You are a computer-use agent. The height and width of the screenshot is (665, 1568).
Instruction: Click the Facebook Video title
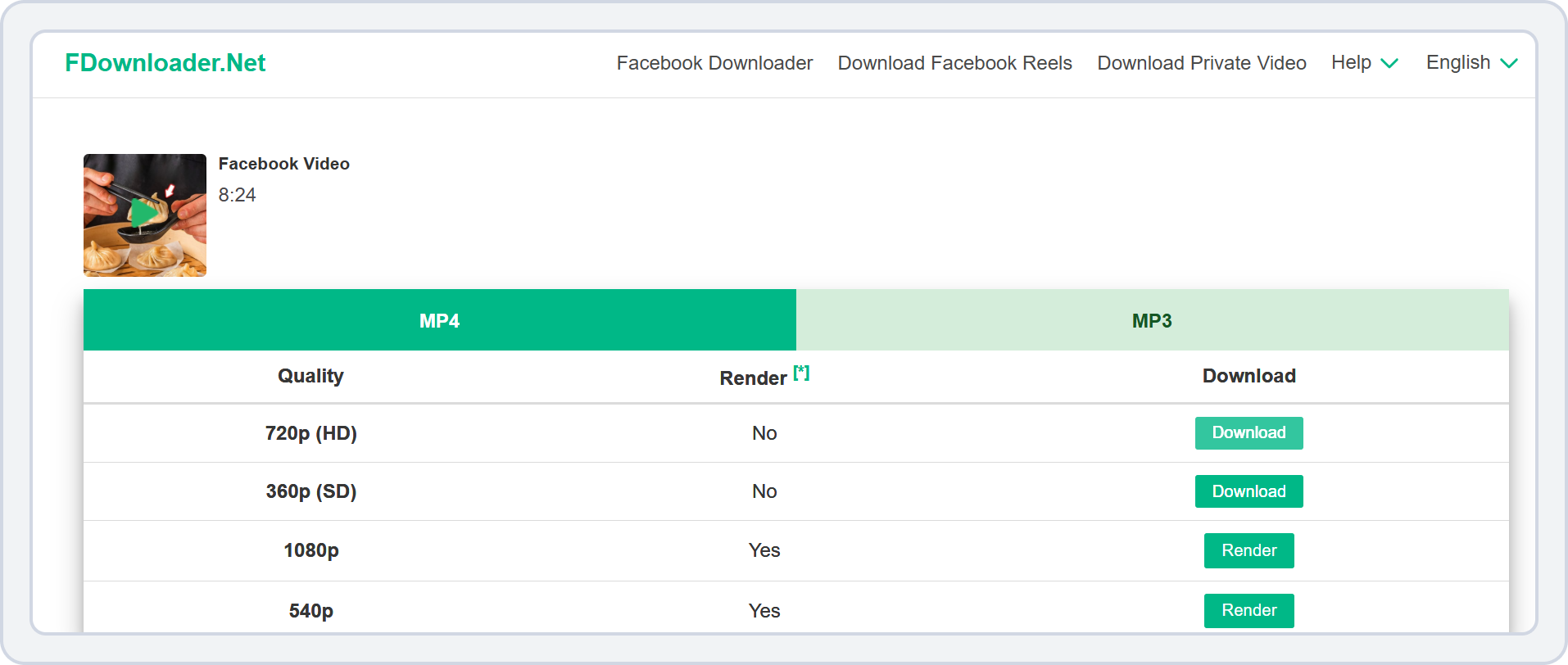coord(283,163)
